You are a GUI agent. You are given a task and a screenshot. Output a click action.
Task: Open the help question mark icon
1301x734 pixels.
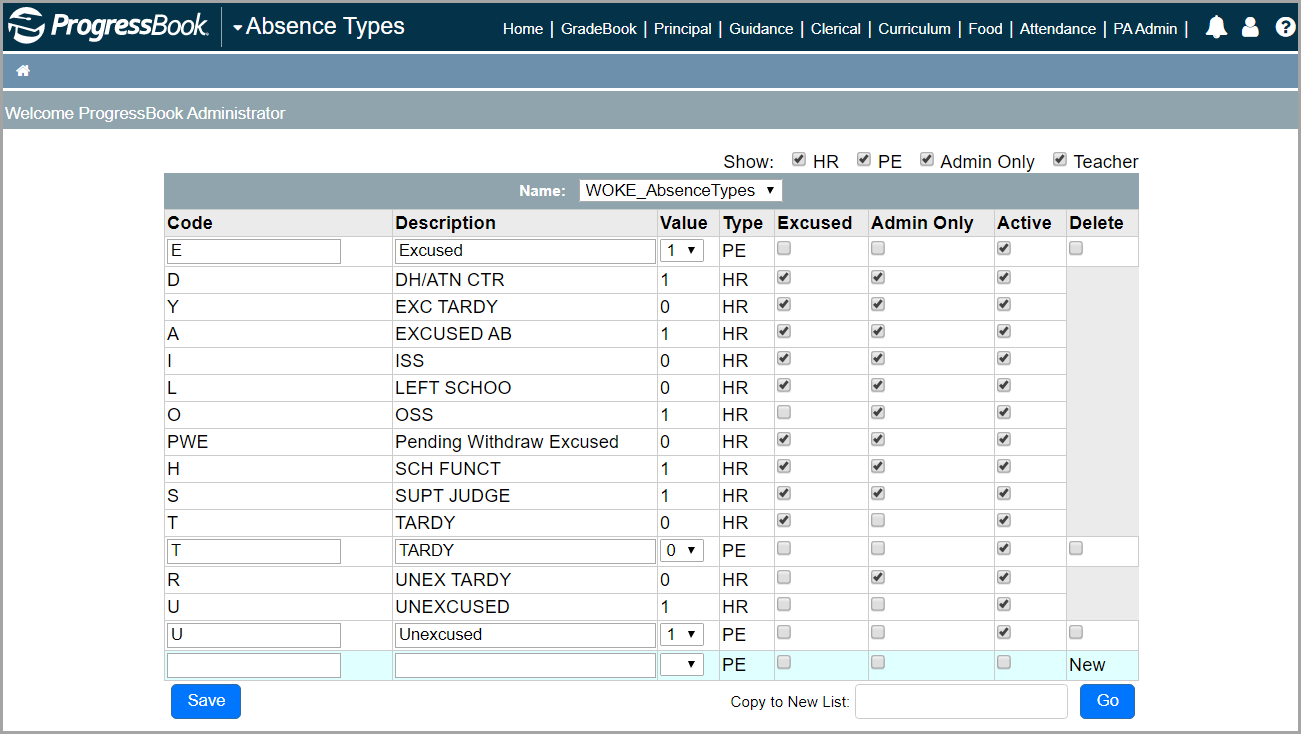[1285, 27]
